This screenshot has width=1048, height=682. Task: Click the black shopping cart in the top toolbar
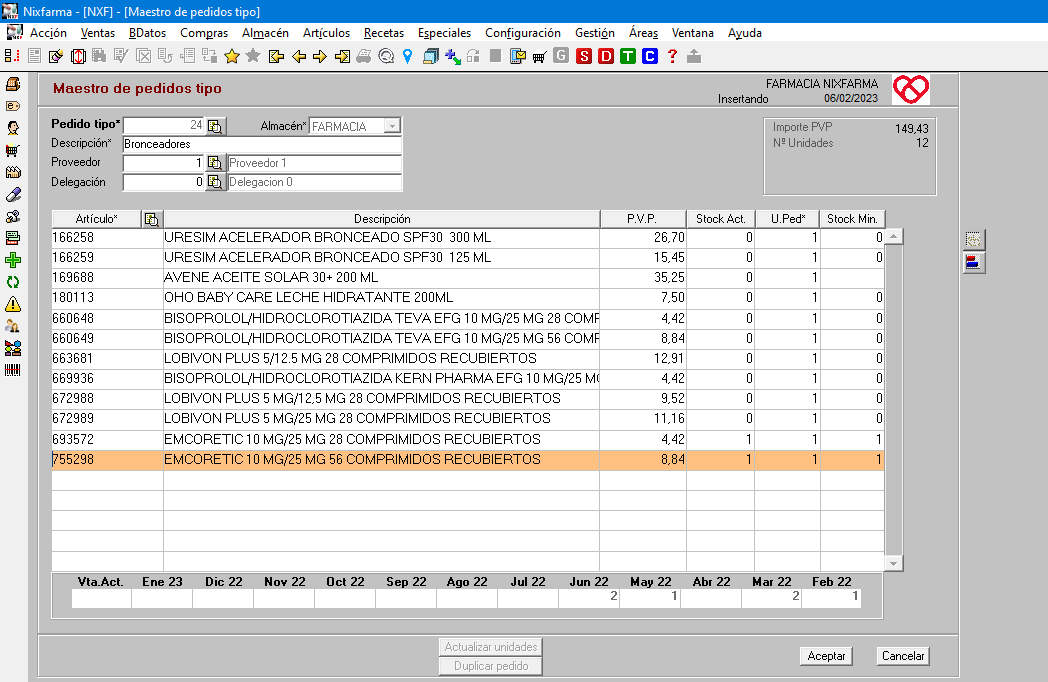click(x=539, y=58)
